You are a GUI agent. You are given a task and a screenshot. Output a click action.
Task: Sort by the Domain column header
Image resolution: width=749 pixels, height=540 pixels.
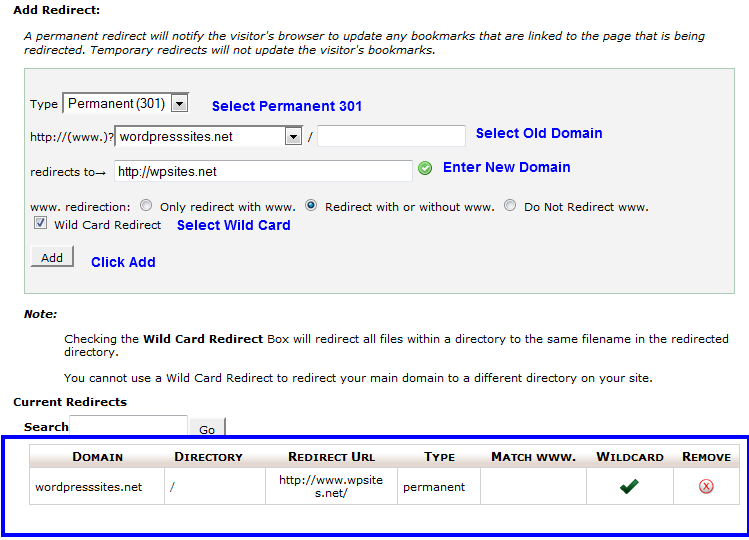pyautogui.click(x=97, y=456)
